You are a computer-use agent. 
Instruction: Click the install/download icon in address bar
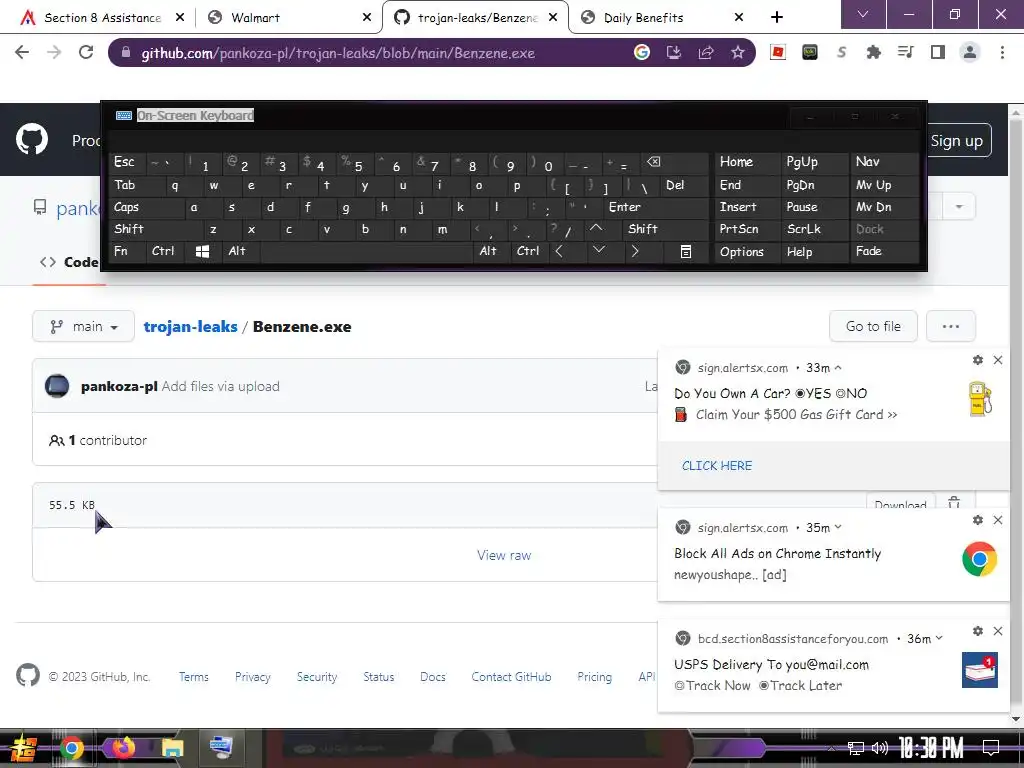674,53
